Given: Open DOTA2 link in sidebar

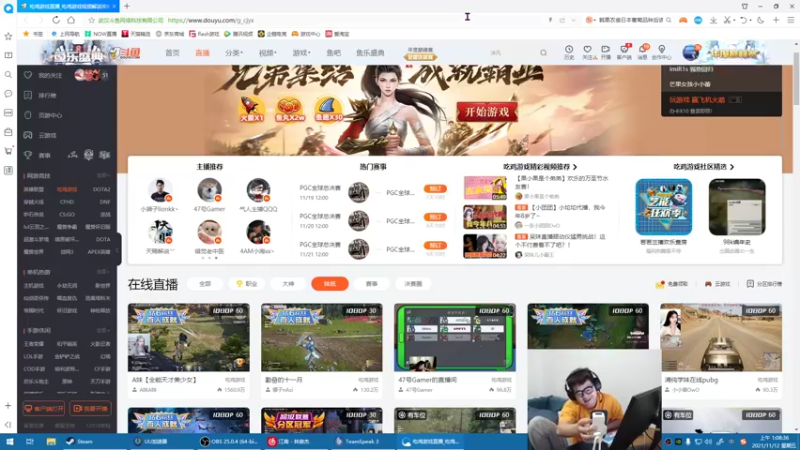Looking at the screenshot, I should [102, 189].
